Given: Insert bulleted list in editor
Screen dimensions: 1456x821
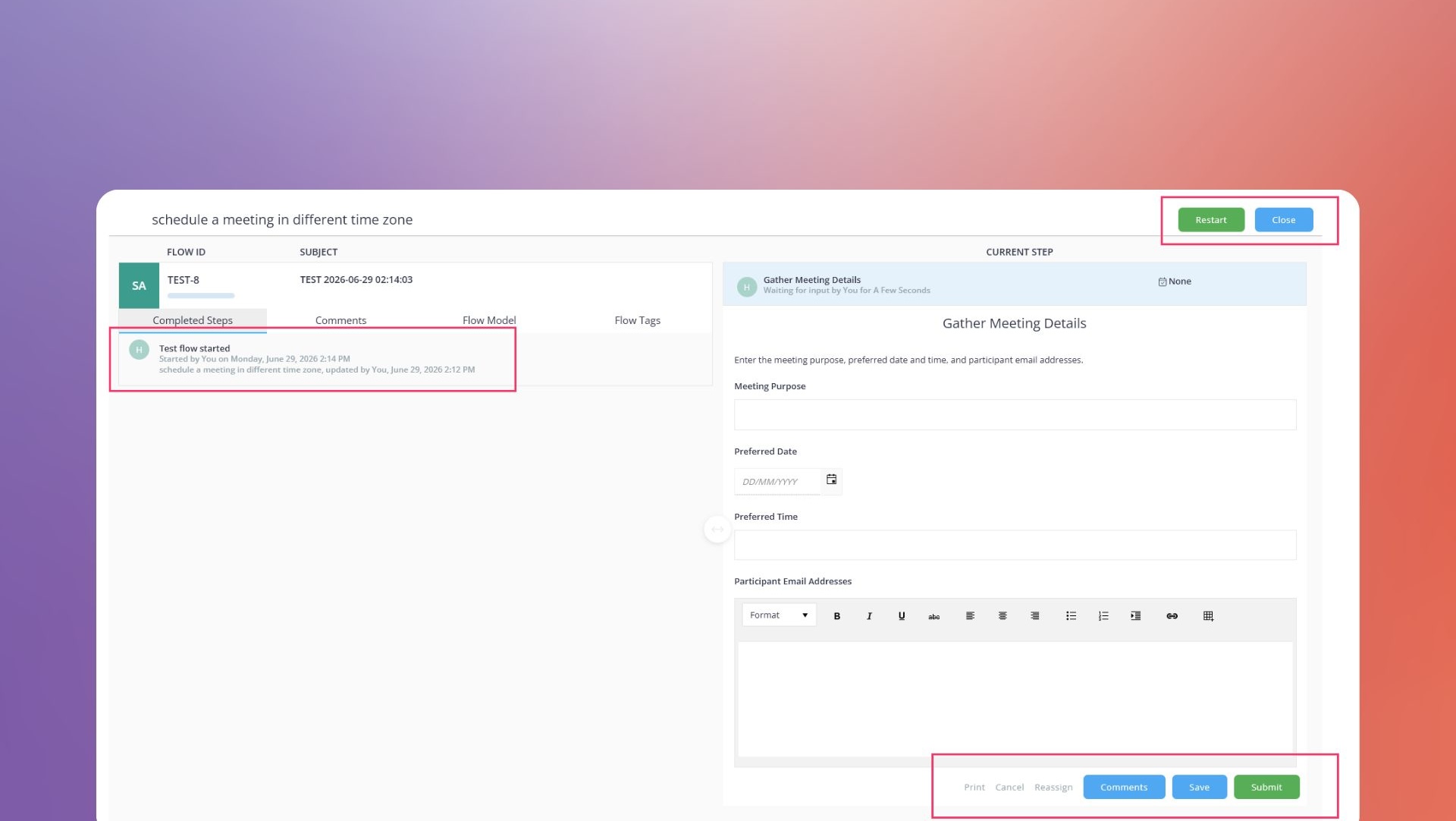Looking at the screenshot, I should click(x=1071, y=616).
